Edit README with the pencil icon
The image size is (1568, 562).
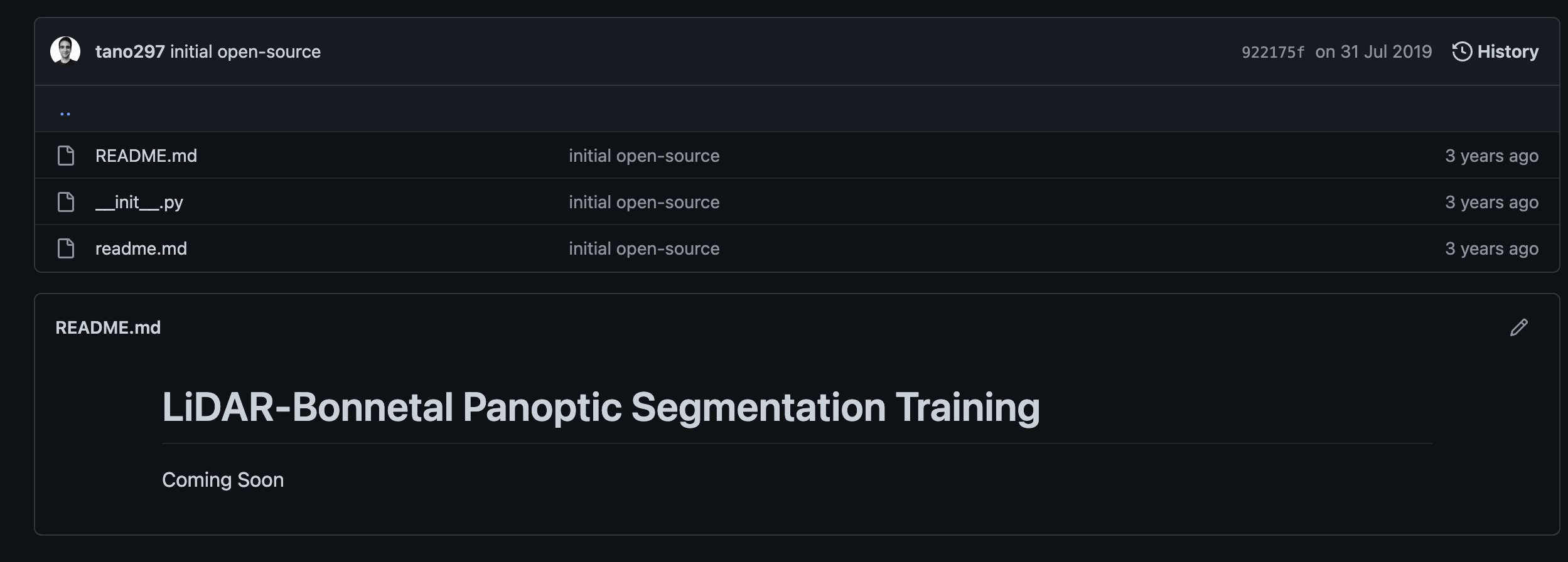1518,327
